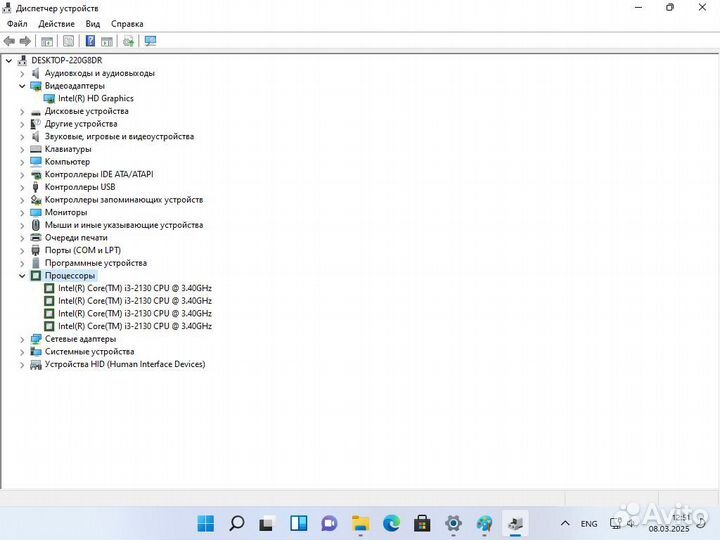Expand Контроллеры IDE ATA/ATAPI
This screenshot has width=720, height=540.
click(22, 174)
